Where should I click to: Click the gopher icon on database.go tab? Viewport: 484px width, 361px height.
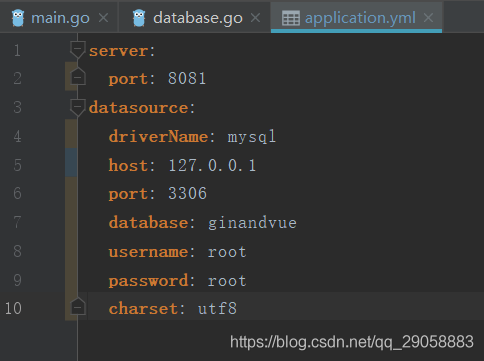tap(139, 18)
